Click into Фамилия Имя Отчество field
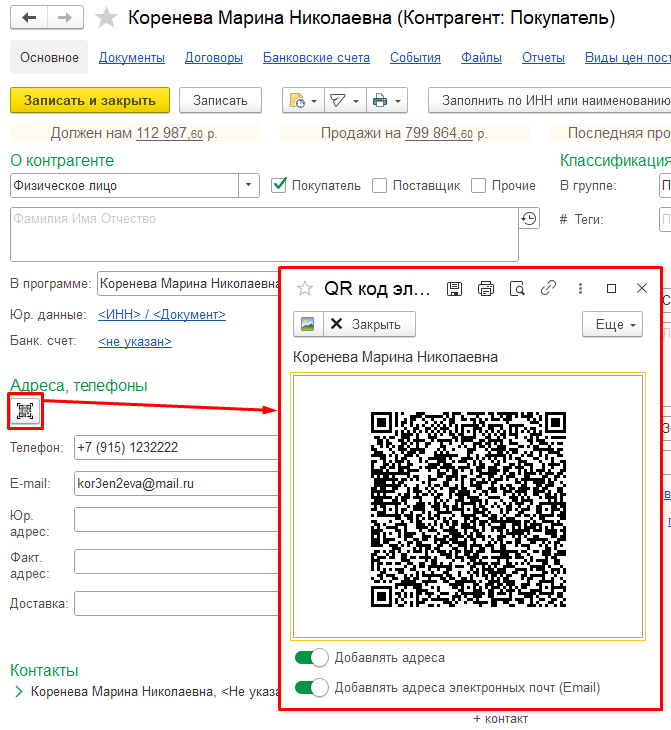This screenshot has height=730, width=671. click(x=264, y=235)
